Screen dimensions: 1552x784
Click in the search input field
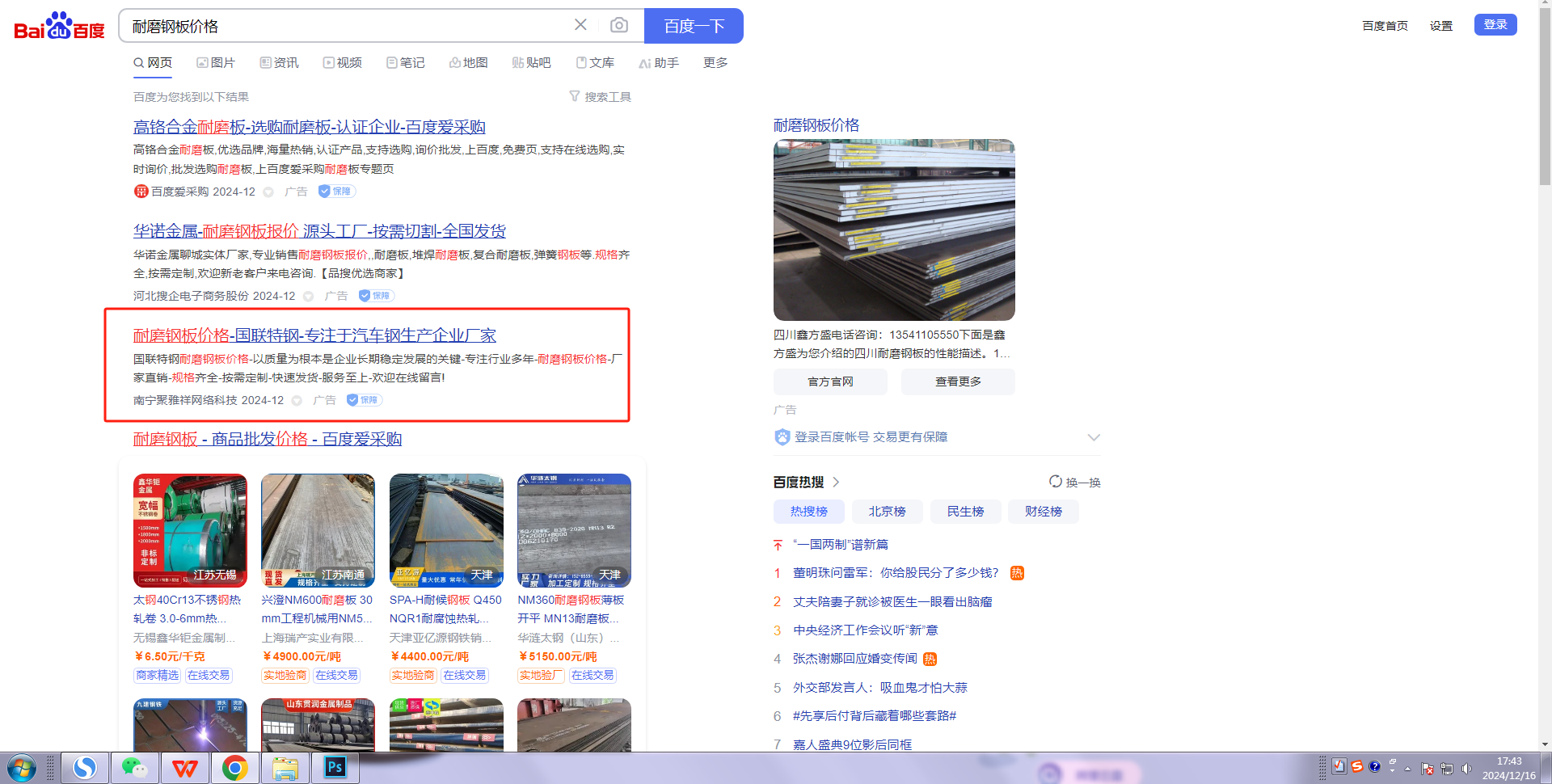click(348, 26)
